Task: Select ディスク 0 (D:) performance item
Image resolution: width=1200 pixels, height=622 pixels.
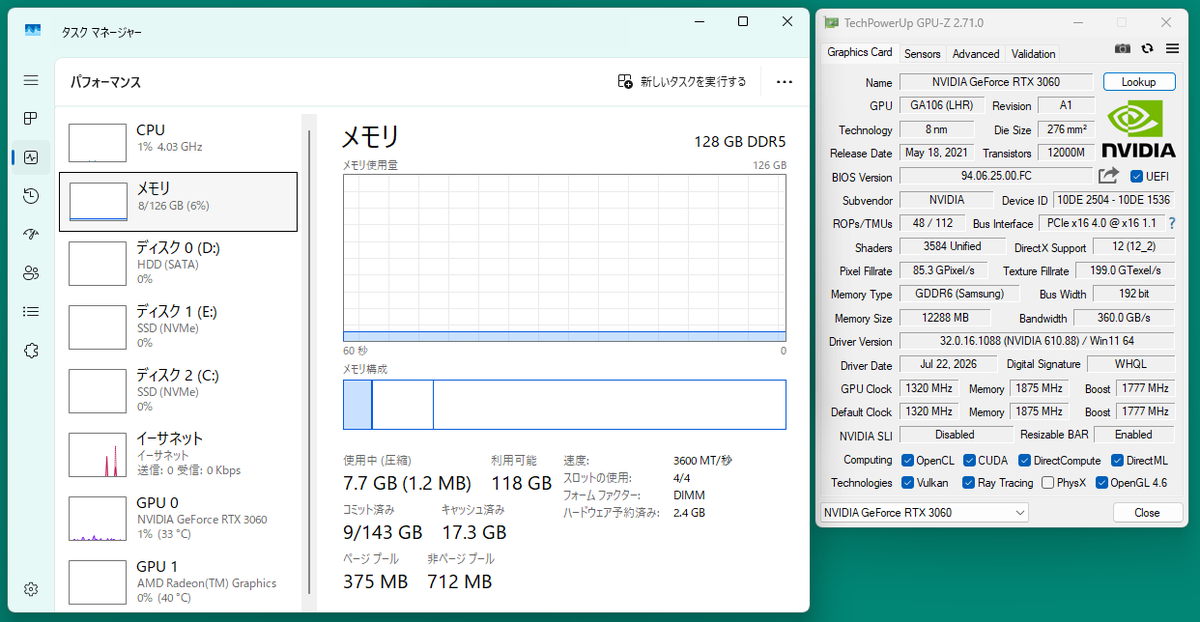Action: coord(178,263)
